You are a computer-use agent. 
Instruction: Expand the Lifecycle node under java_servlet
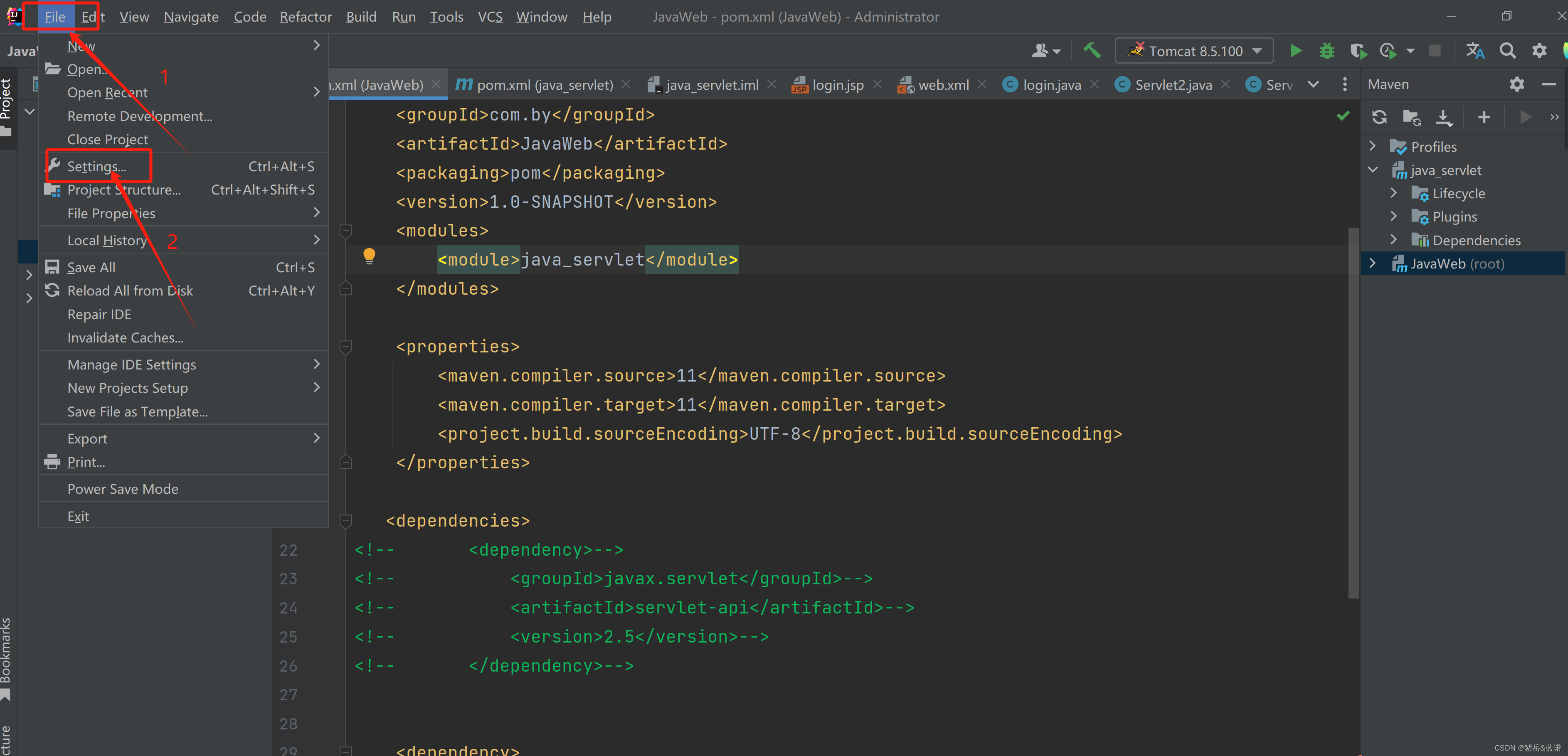1394,193
